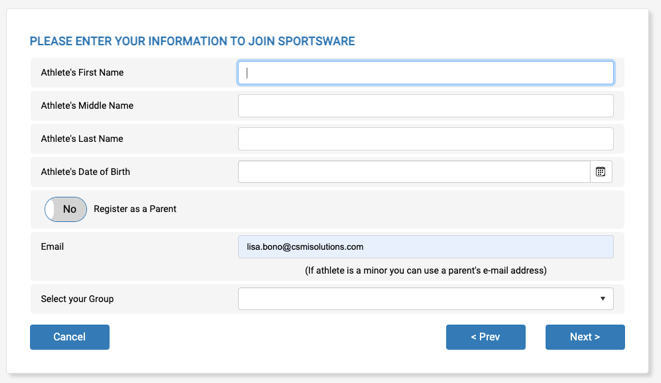Click the "Athlete's Middle Name" label
This screenshot has width=661, height=383.
87,106
